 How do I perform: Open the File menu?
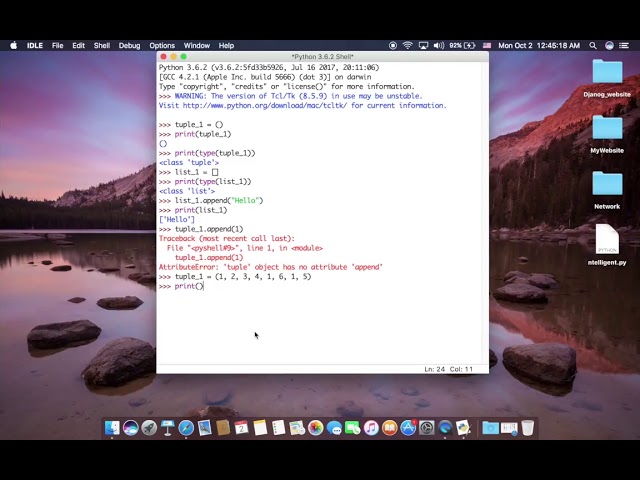(58, 45)
